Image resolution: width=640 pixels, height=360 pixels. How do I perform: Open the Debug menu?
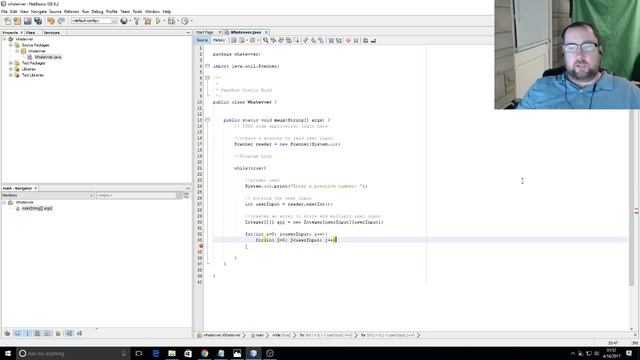pos(97,11)
